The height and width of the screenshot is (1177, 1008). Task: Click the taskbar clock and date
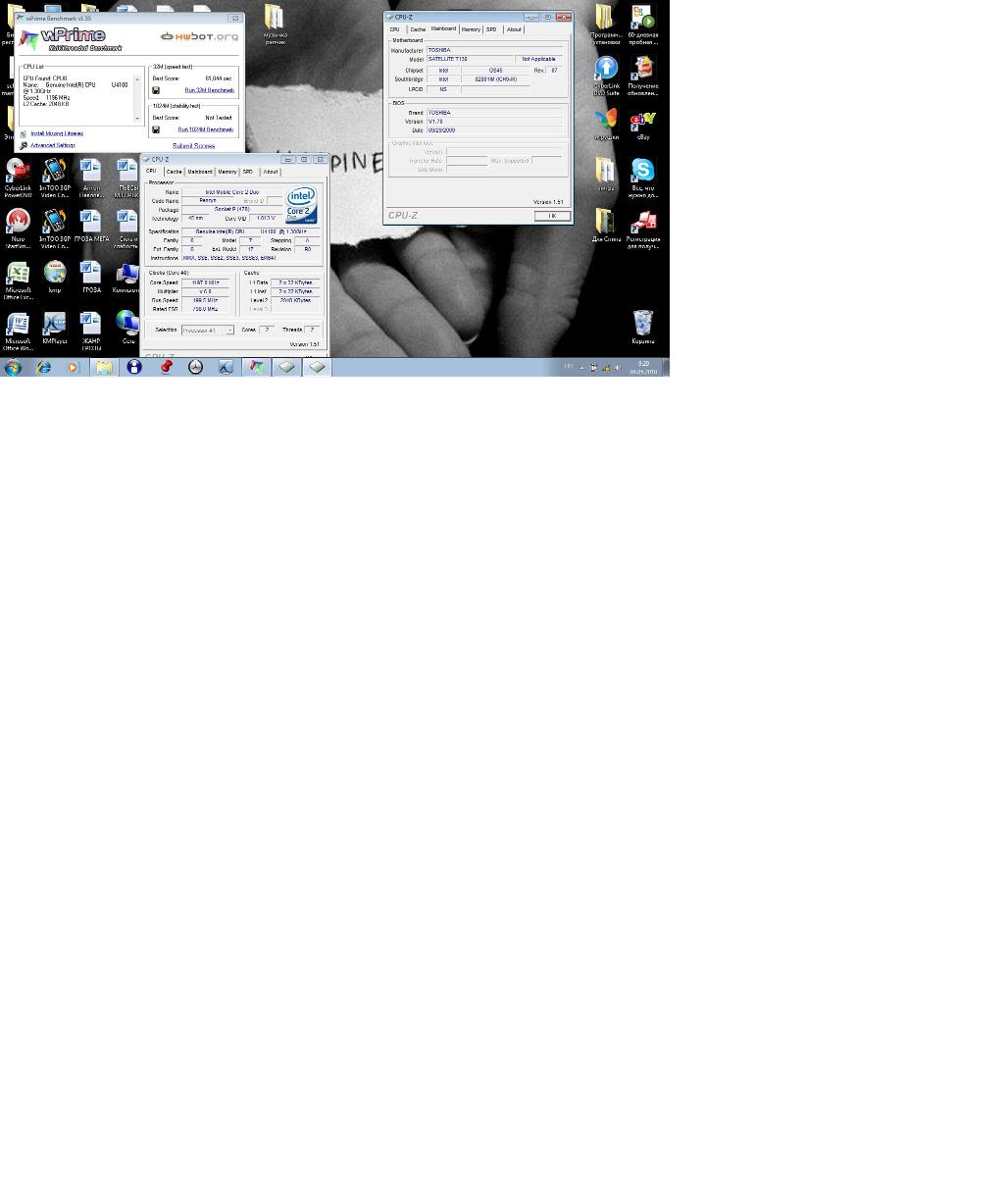coord(643,368)
